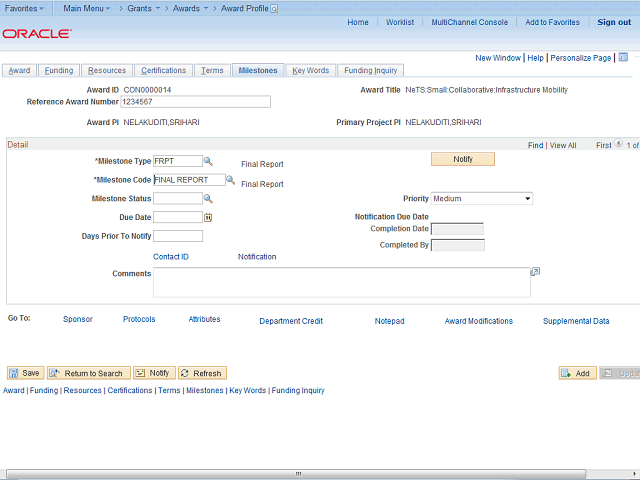The image size is (640, 480).
Task: Go to the Attributes link
Action: coord(204,319)
